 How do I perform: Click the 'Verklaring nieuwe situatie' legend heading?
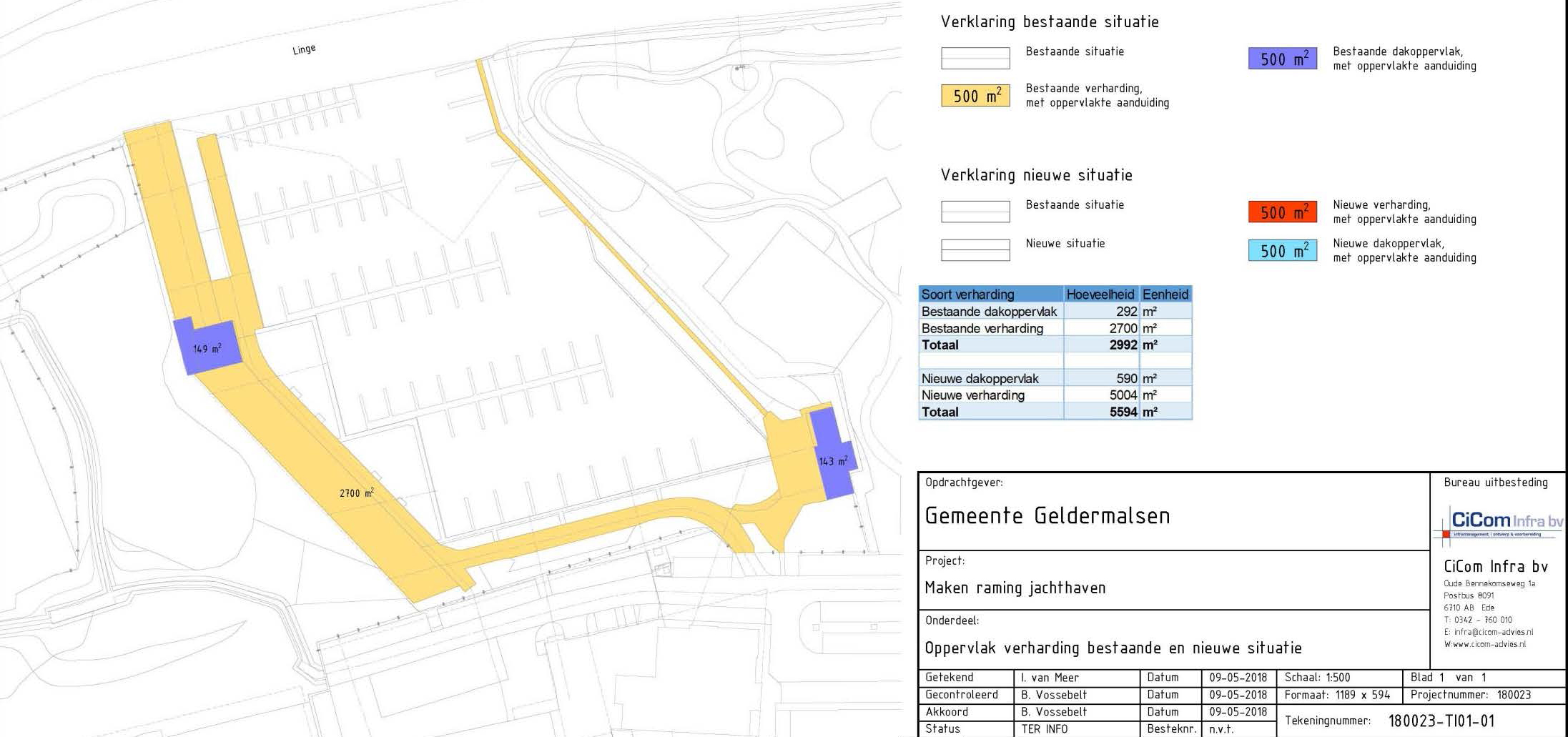click(x=1036, y=175)
